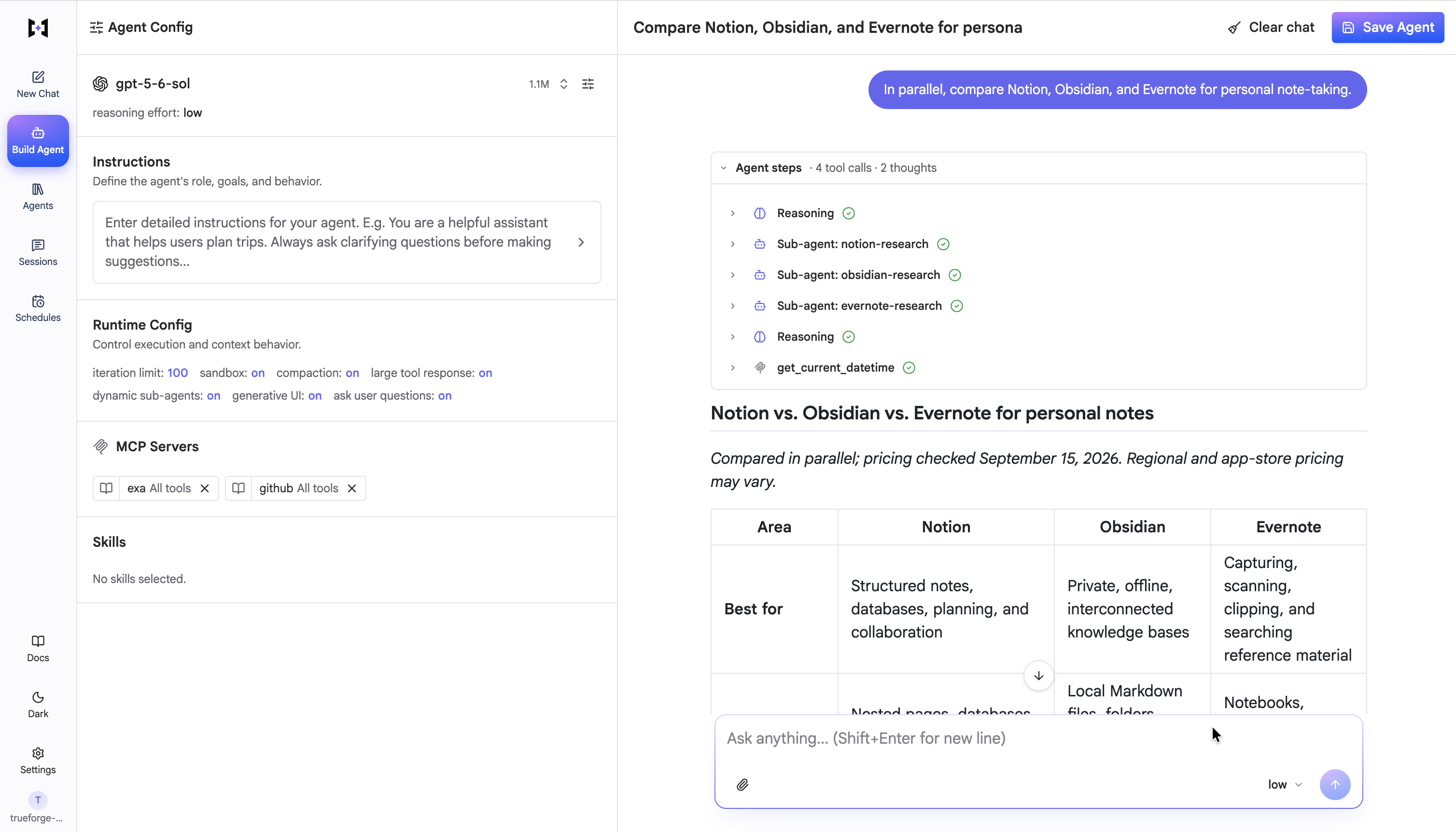This screenshot has width=1456, height=832.
Task: Send the message with the arrow button
Action: [1334, 785]
